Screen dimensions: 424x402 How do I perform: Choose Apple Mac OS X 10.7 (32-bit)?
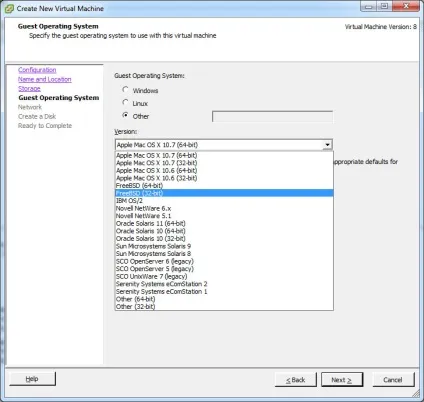tap(224, 163)
